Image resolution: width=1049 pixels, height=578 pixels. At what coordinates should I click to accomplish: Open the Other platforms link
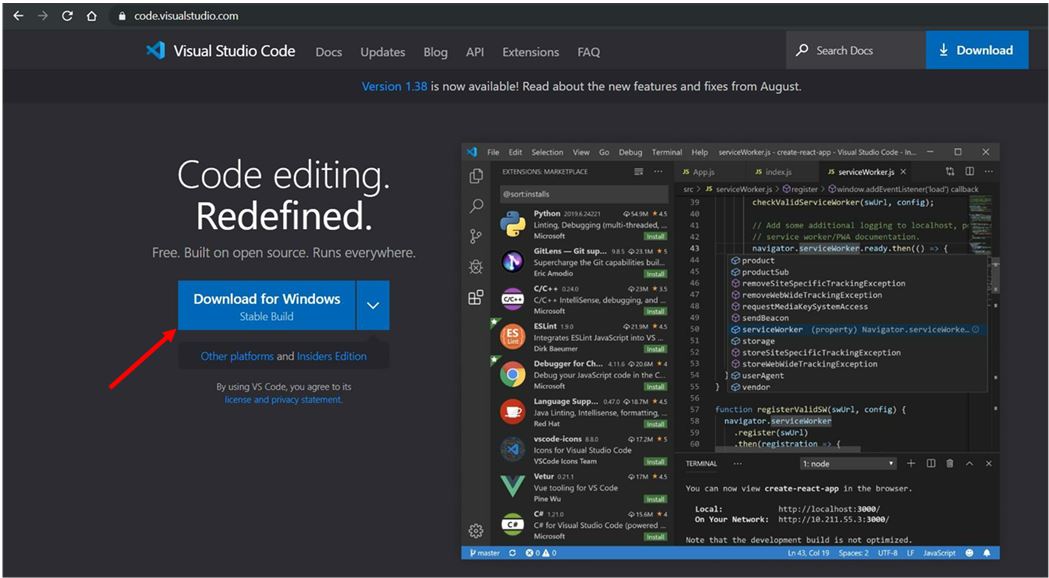(237, 356)
